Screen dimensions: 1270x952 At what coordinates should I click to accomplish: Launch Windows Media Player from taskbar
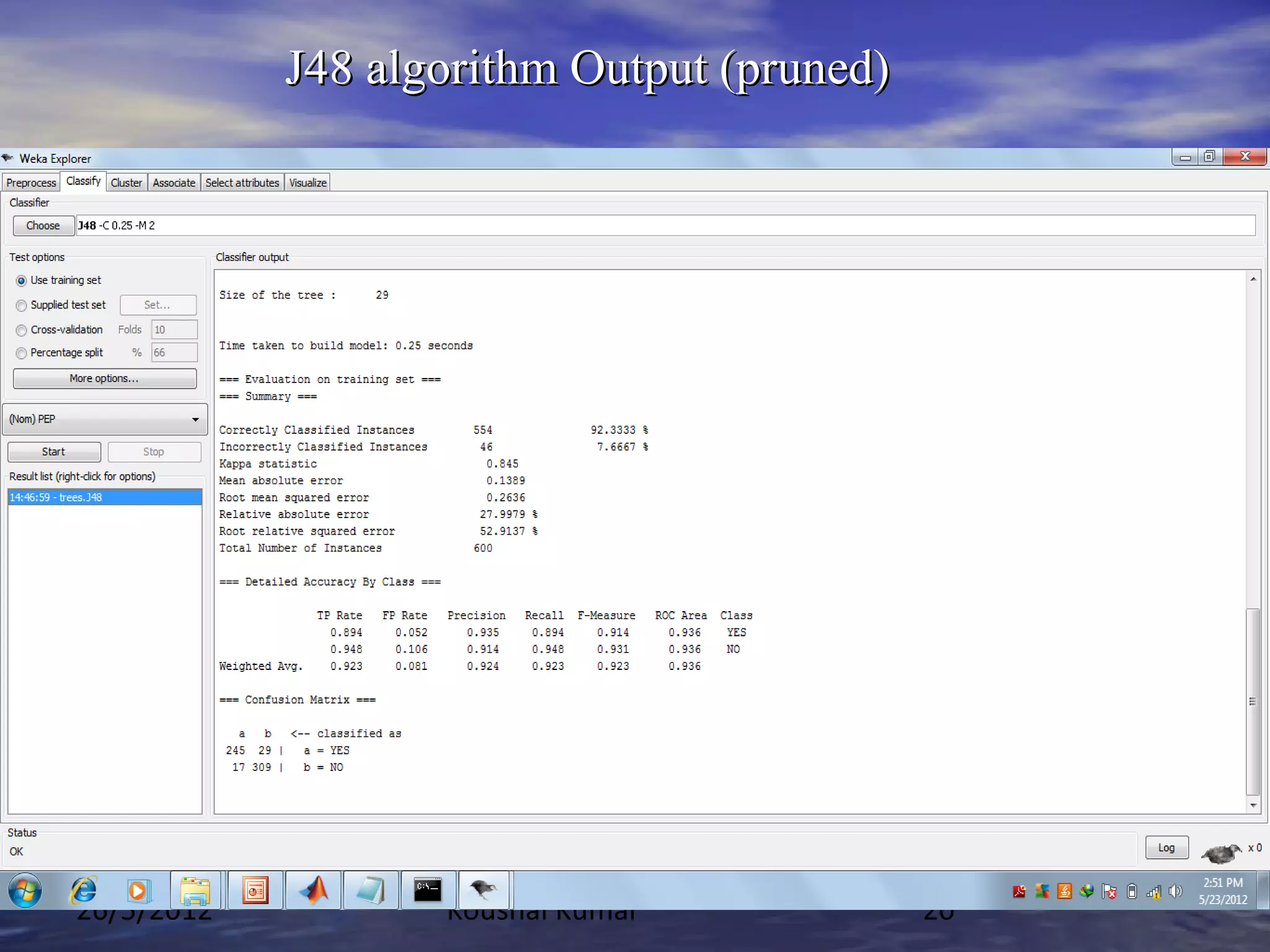point(138,891)
